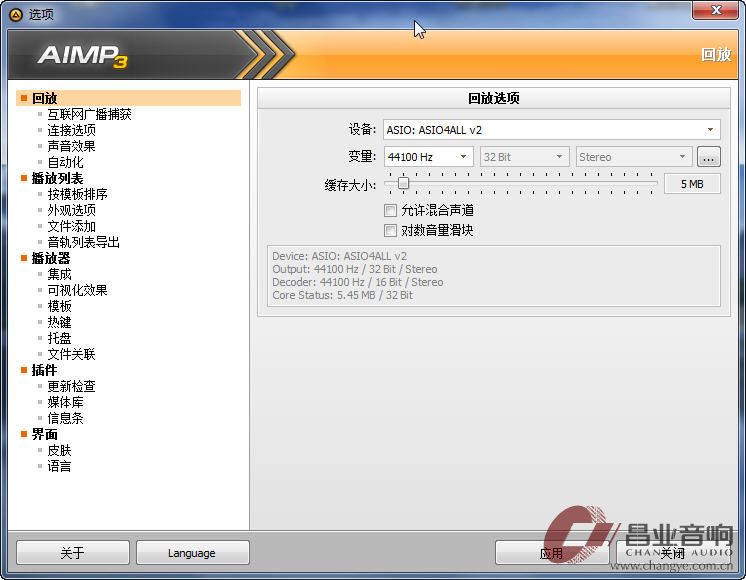Open the 44100 Hz sample rate dropdown

point(428,157)
